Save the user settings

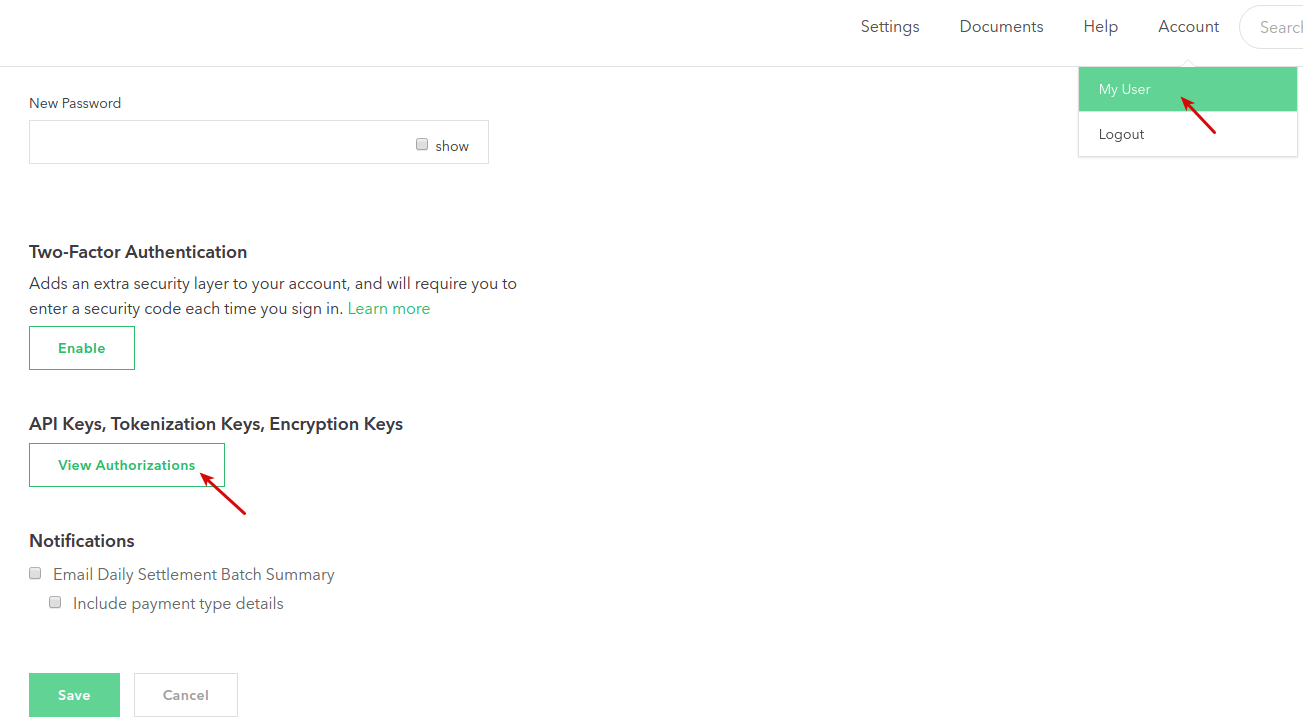(74, 695)
